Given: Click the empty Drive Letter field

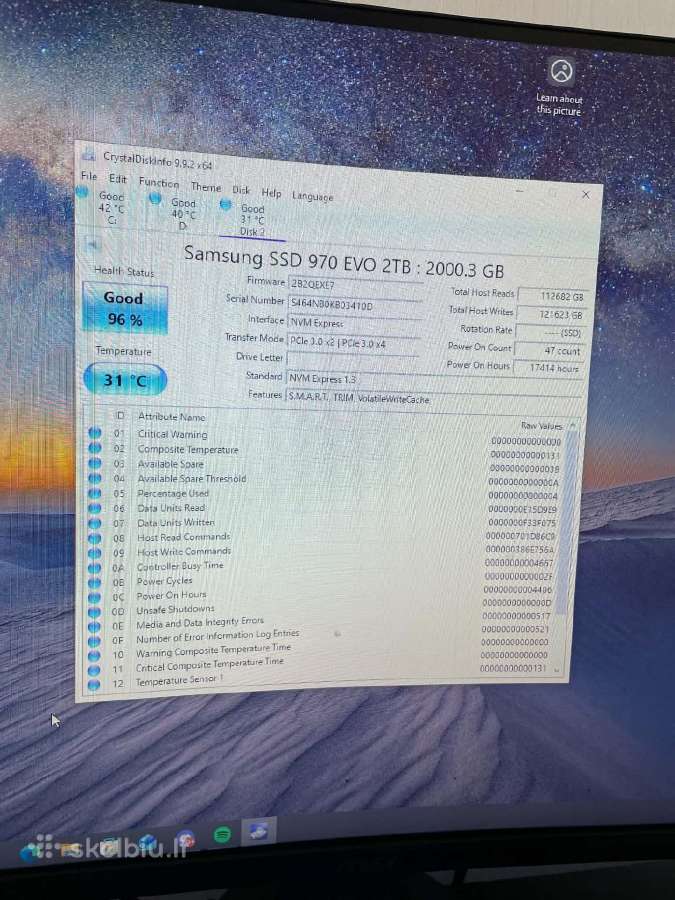Looking at the screenshot, I should (x=352, y=360).
